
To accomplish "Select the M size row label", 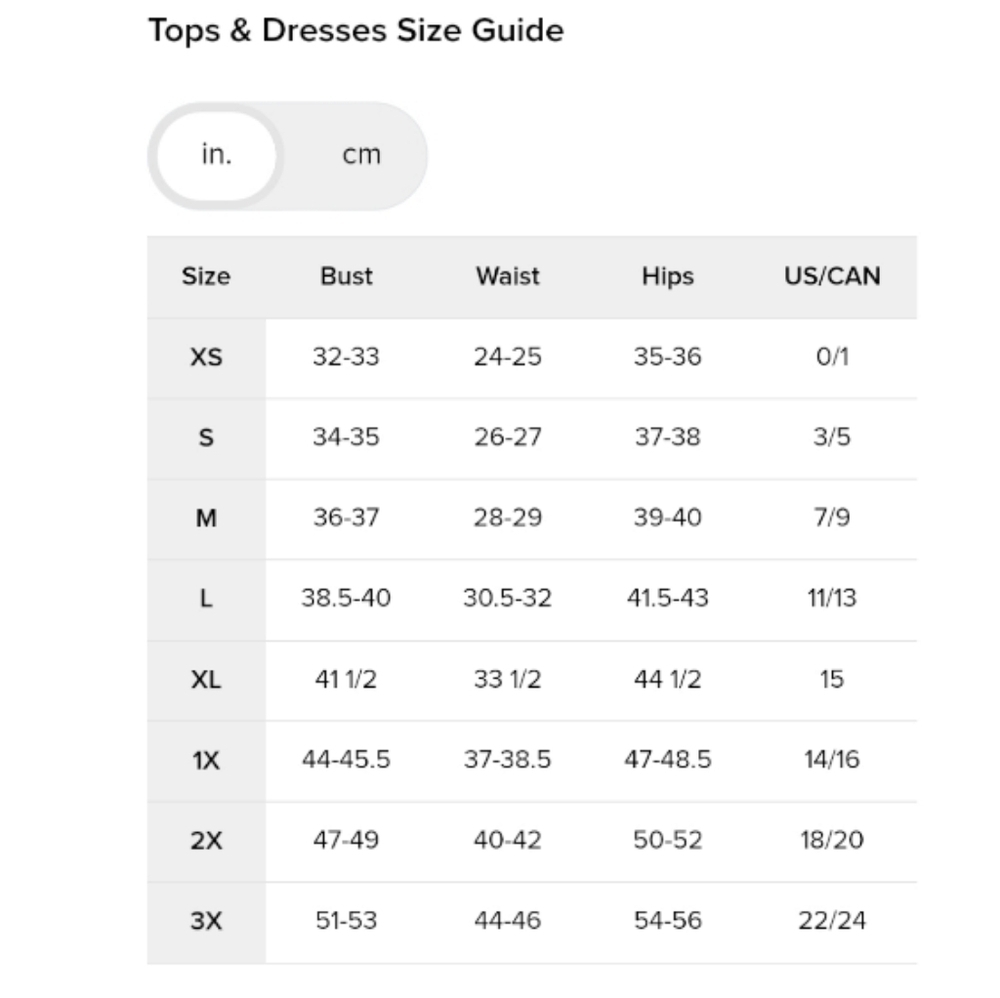I will 206,518.
